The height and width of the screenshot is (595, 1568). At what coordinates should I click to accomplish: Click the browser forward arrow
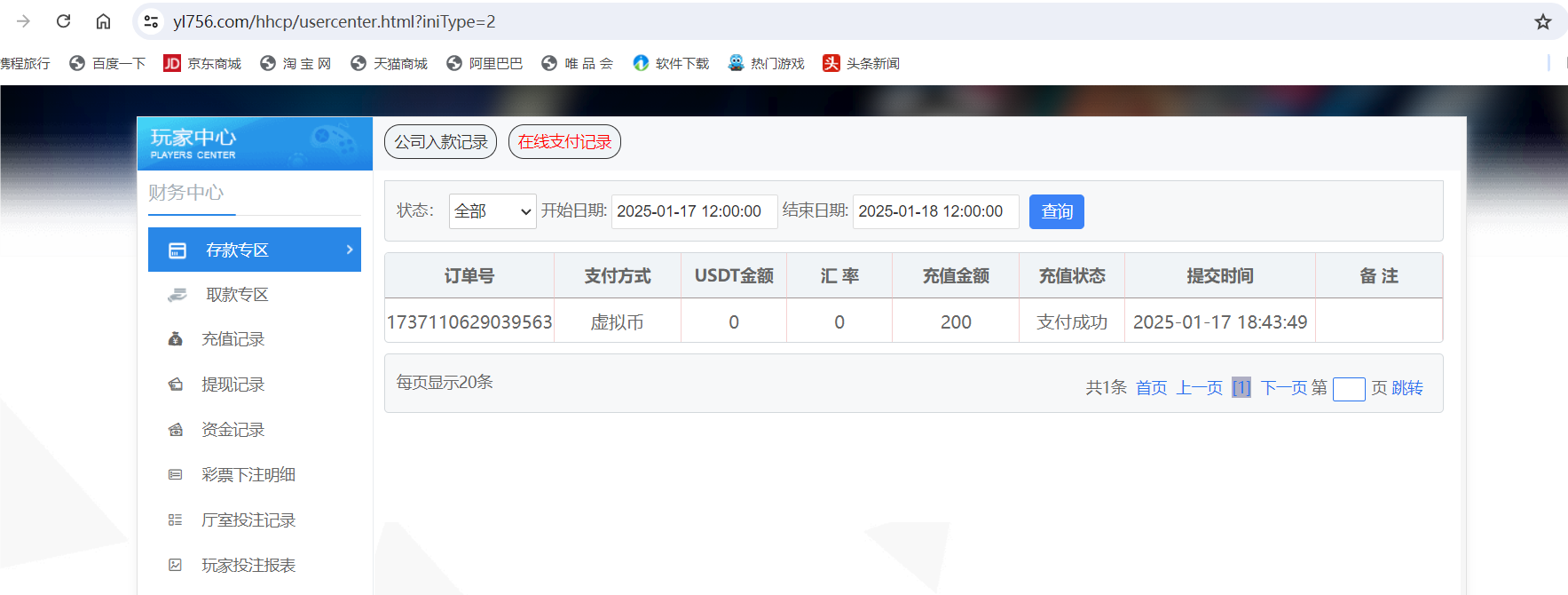[24, 21]
